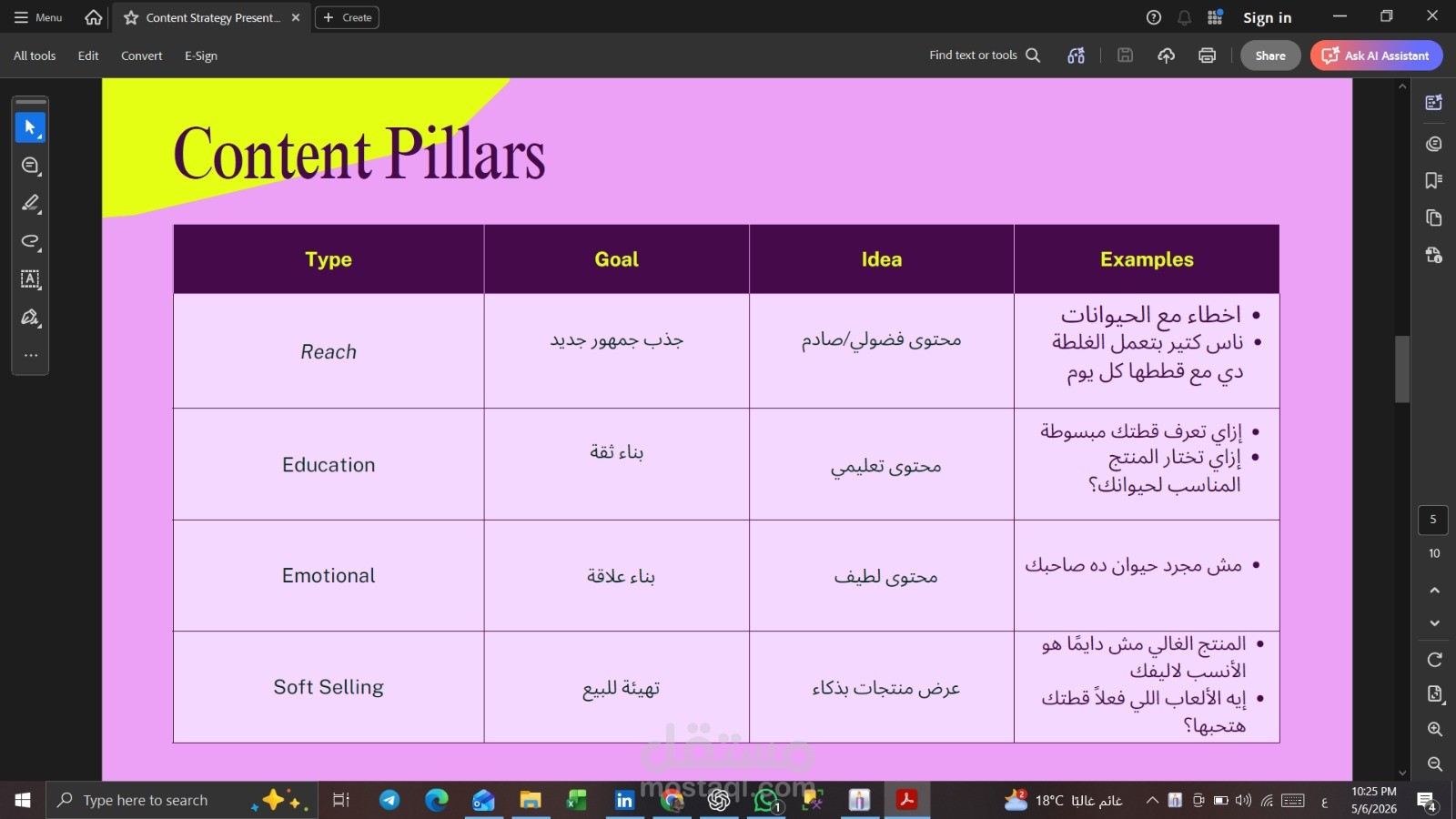View notifications bell
The width and height of the screenshot is (1456, 819).
pyautogui.click(x=1184, y=17)
